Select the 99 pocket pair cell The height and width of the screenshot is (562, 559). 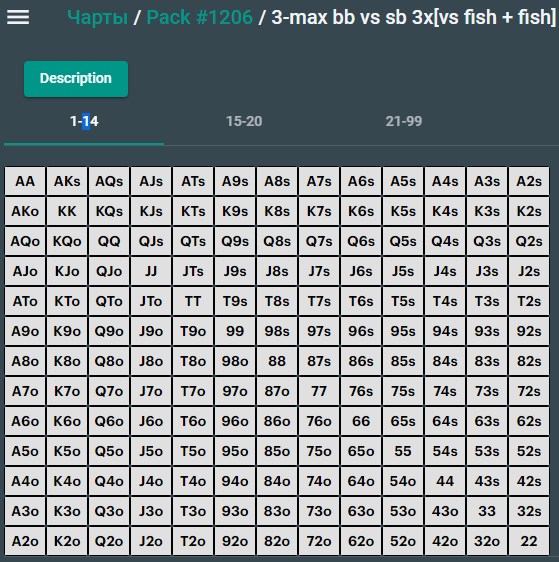pos(235,331)
